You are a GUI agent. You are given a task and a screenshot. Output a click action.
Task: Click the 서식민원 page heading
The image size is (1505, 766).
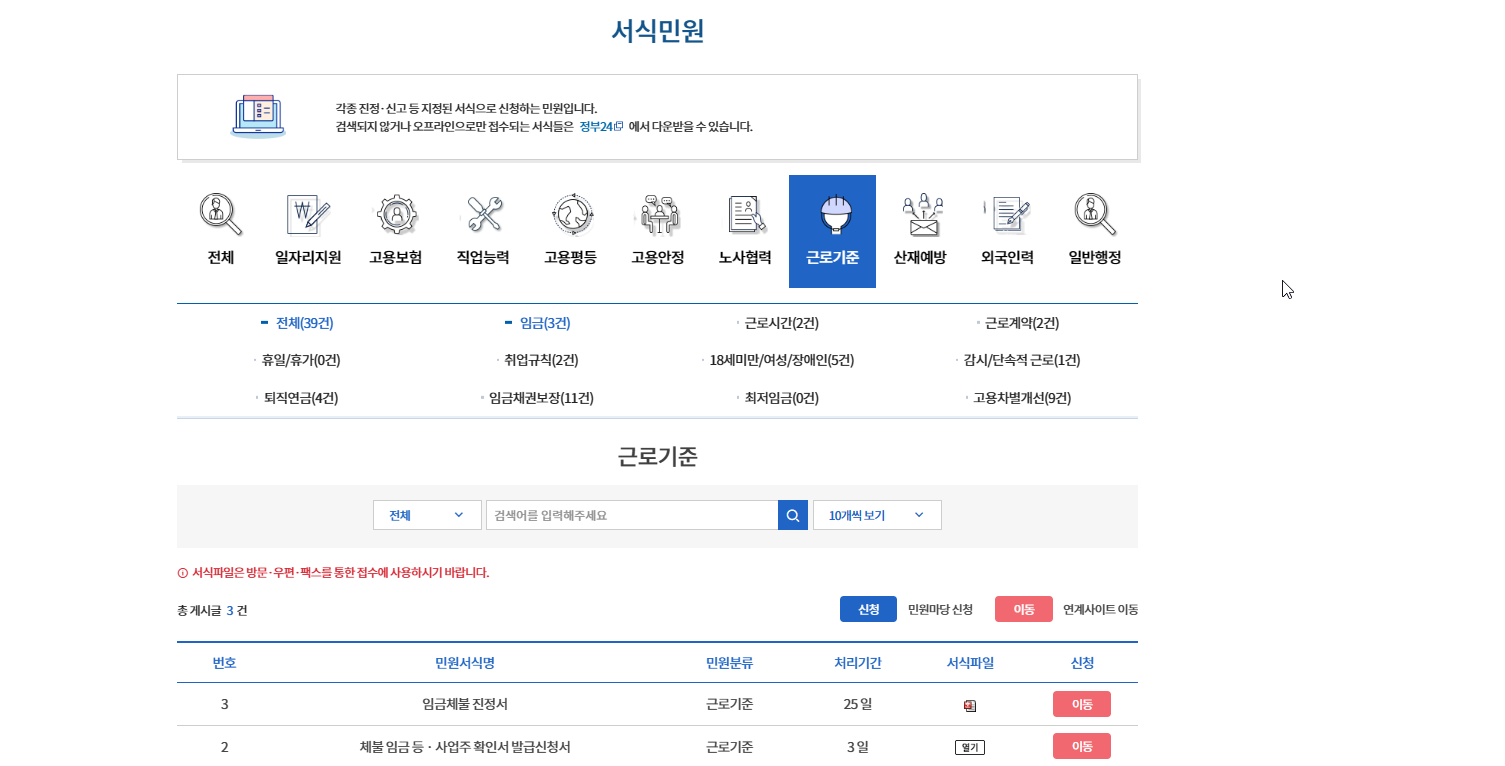click(x=658, y=31)
